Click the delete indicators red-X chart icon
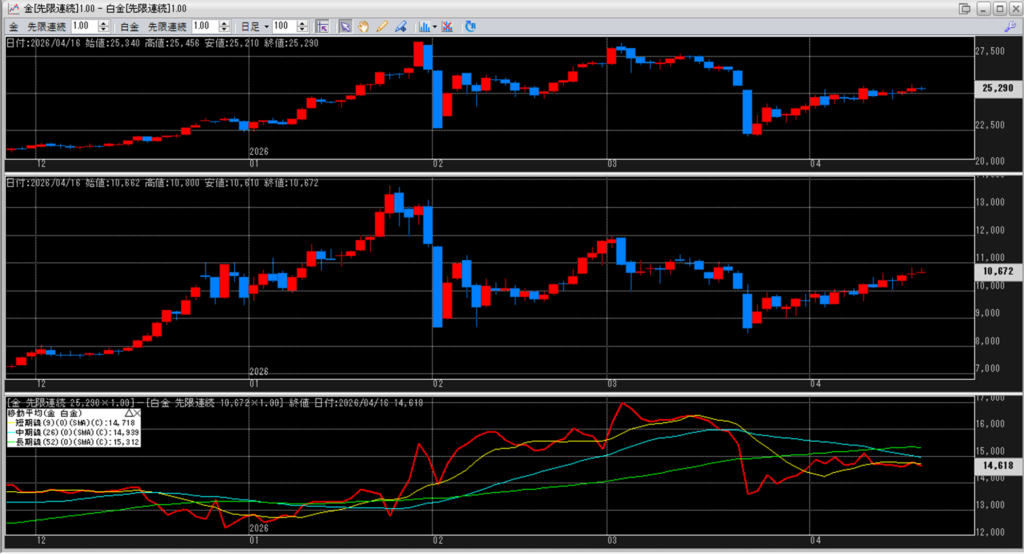1024x554 pixels. pos(447,26)
